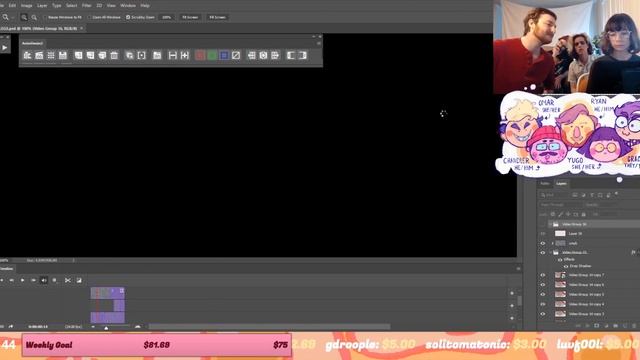Click the play action button at canvas top-left
Screen dimensions: 640x360
4,48
